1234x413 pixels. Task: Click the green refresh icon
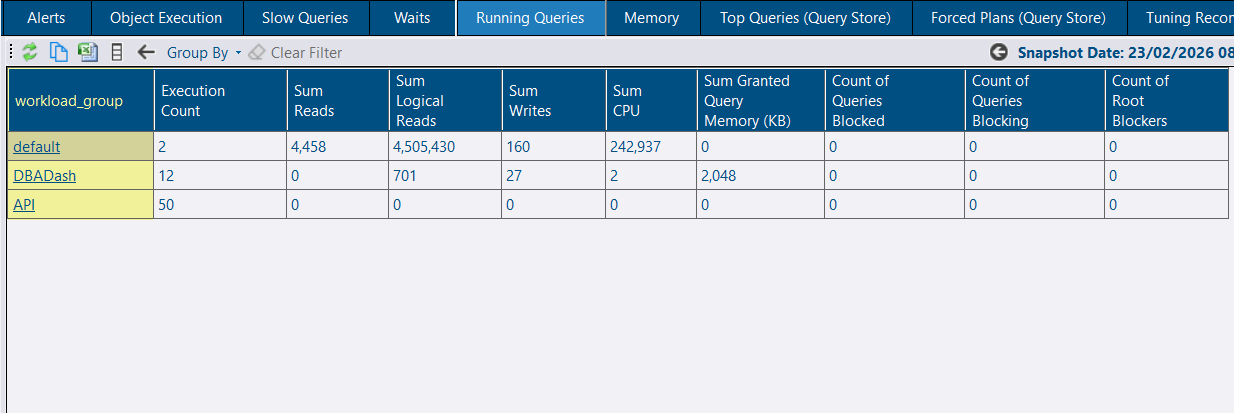(x=30, y=52)
